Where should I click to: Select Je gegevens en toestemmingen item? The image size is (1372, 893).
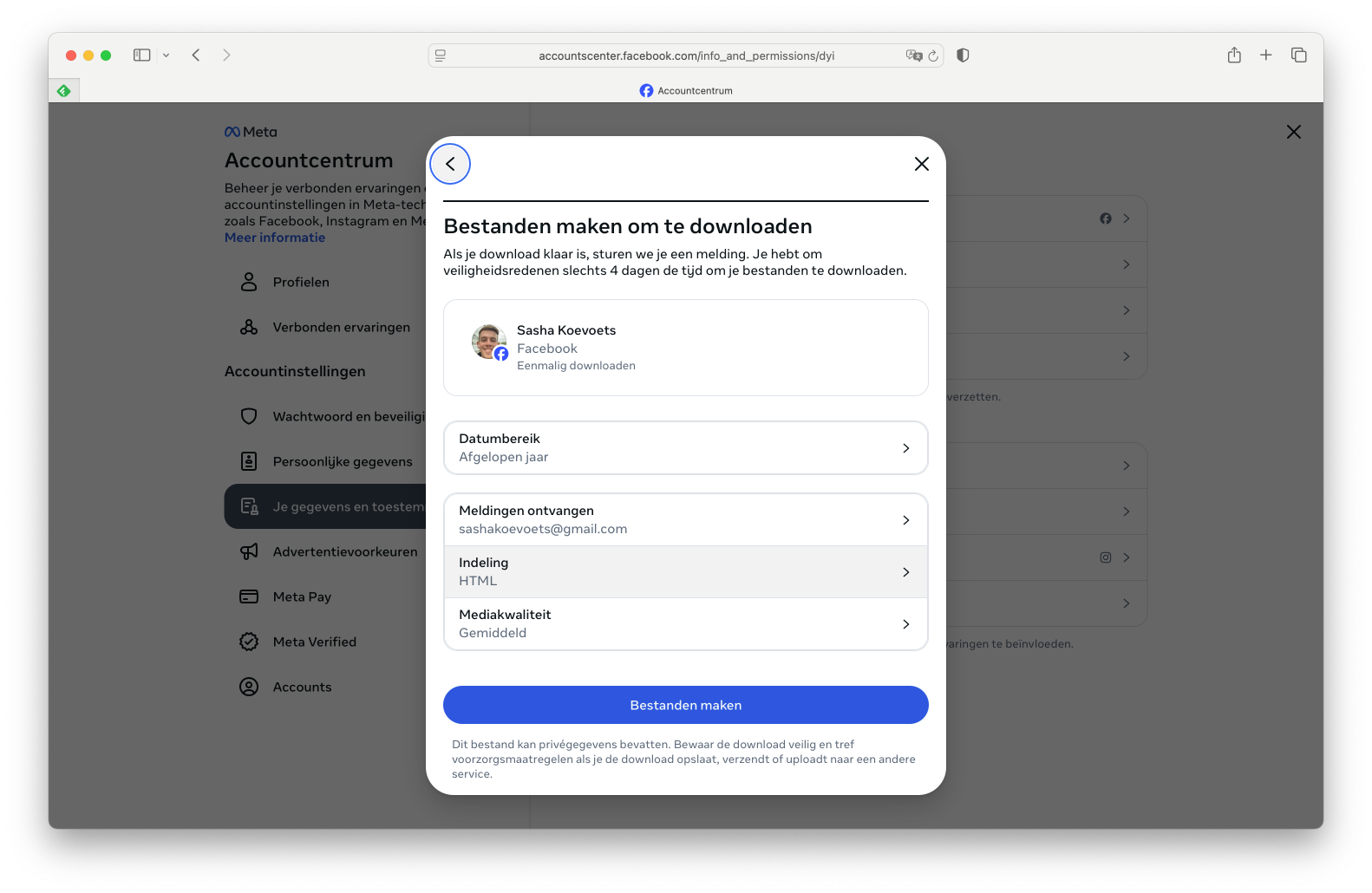point(325,506)
